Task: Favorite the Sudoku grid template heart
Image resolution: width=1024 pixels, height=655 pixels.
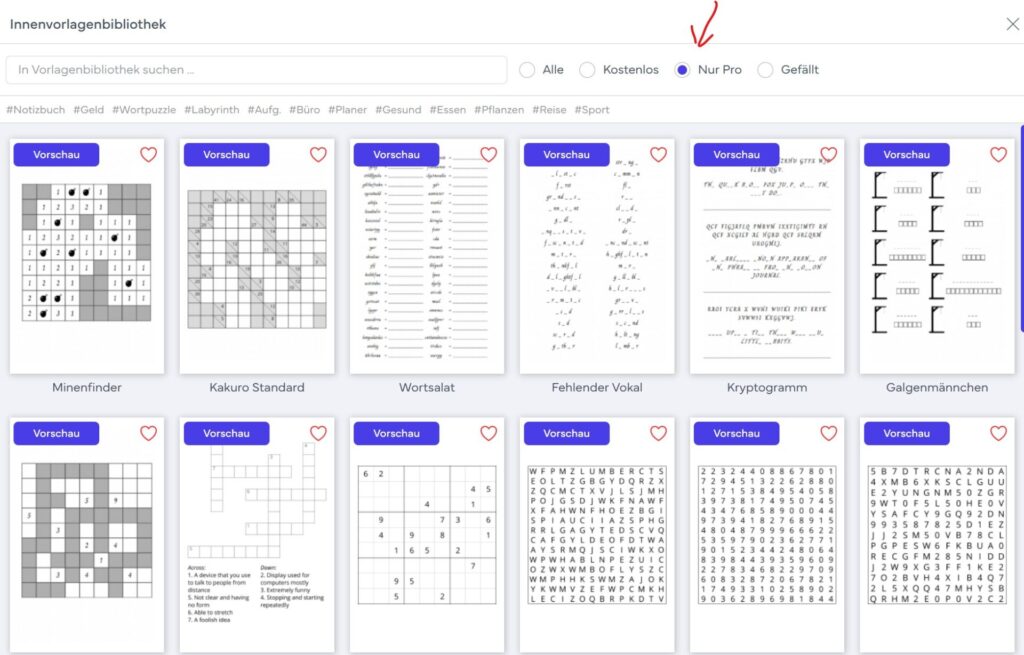Action: 488,434
